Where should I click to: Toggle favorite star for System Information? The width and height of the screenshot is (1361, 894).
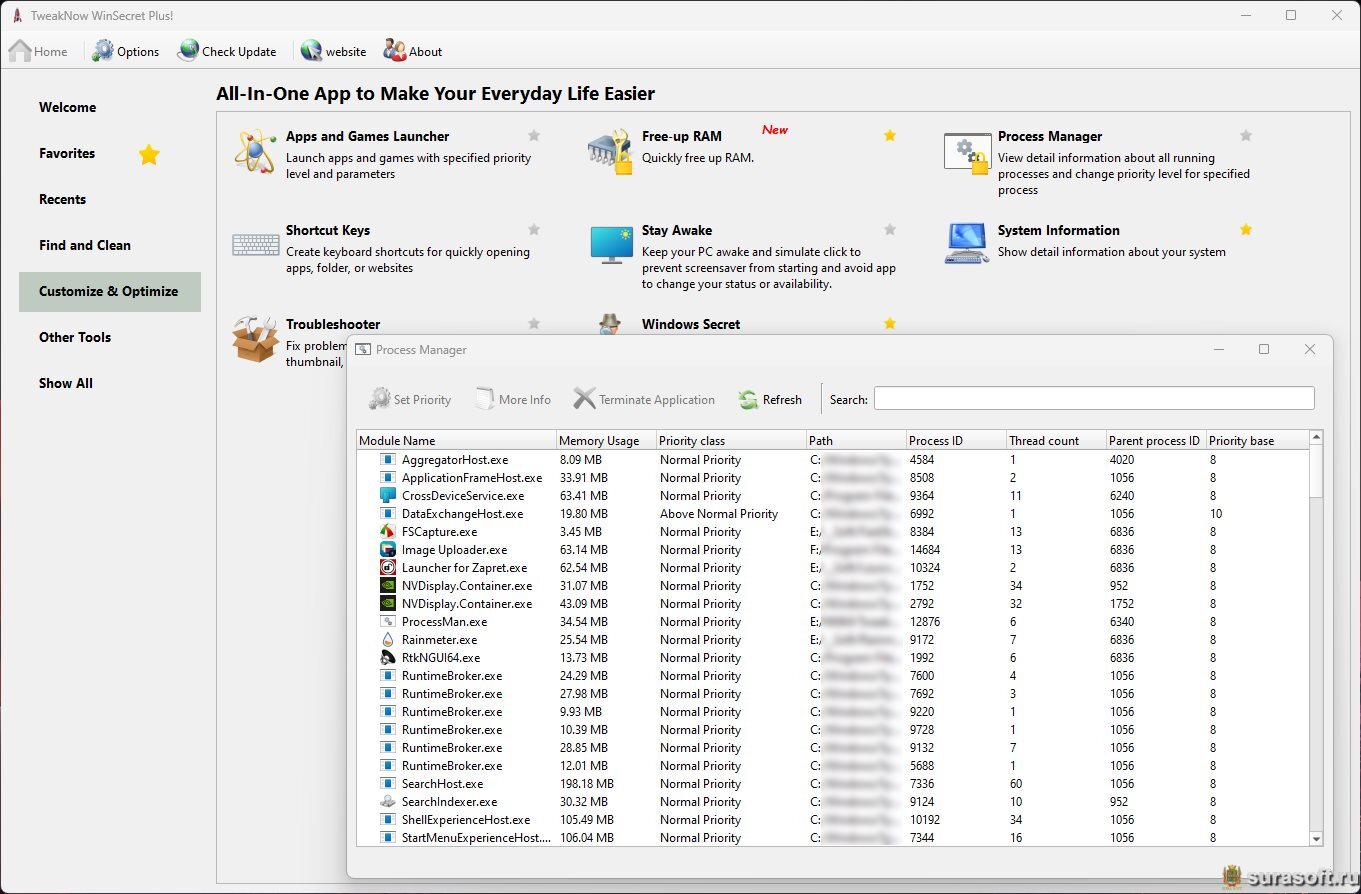point(1246,229)
